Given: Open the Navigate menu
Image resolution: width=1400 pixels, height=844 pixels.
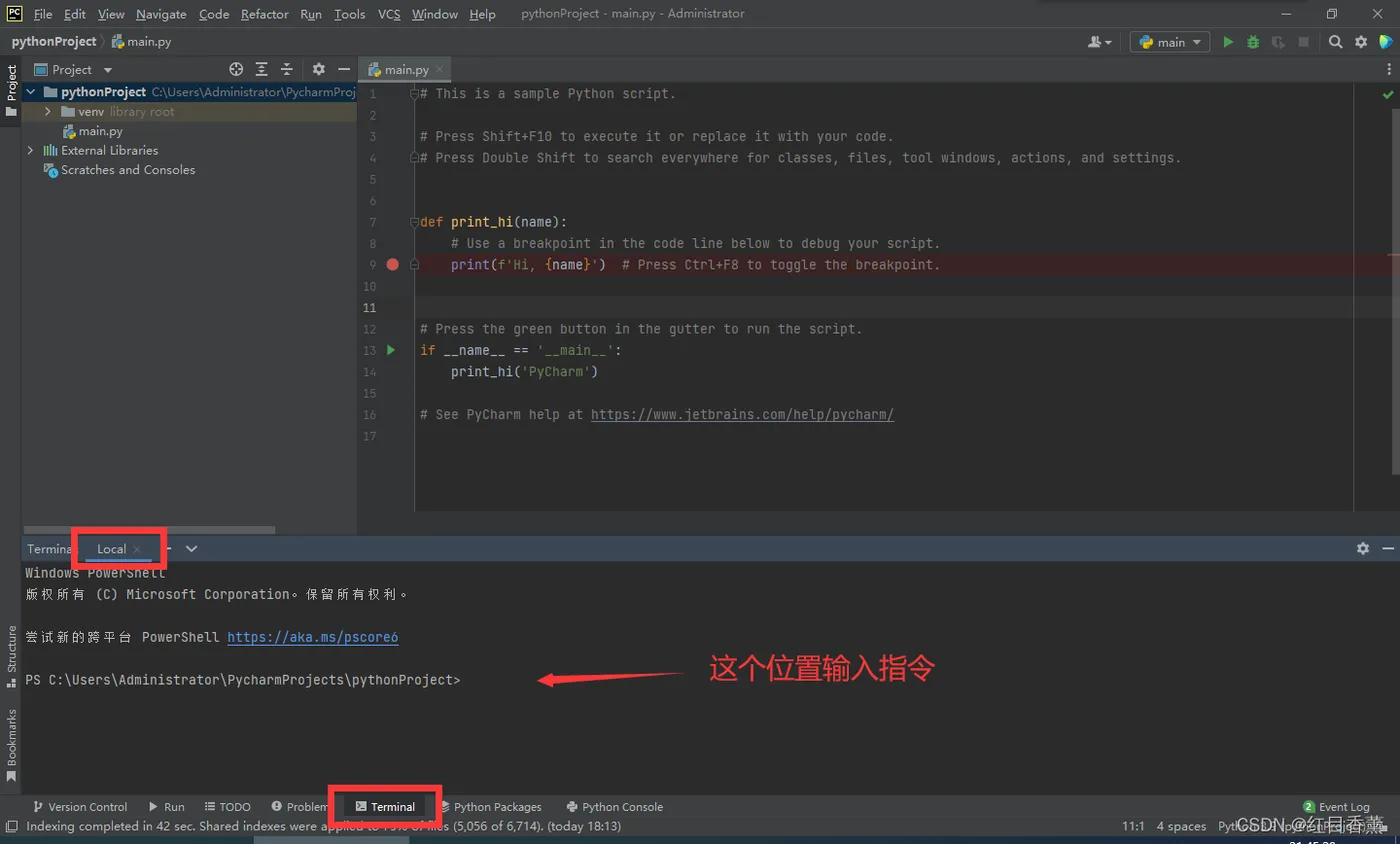Looking at the screenshot, I should pyautogui.click(x=161, y=14).
